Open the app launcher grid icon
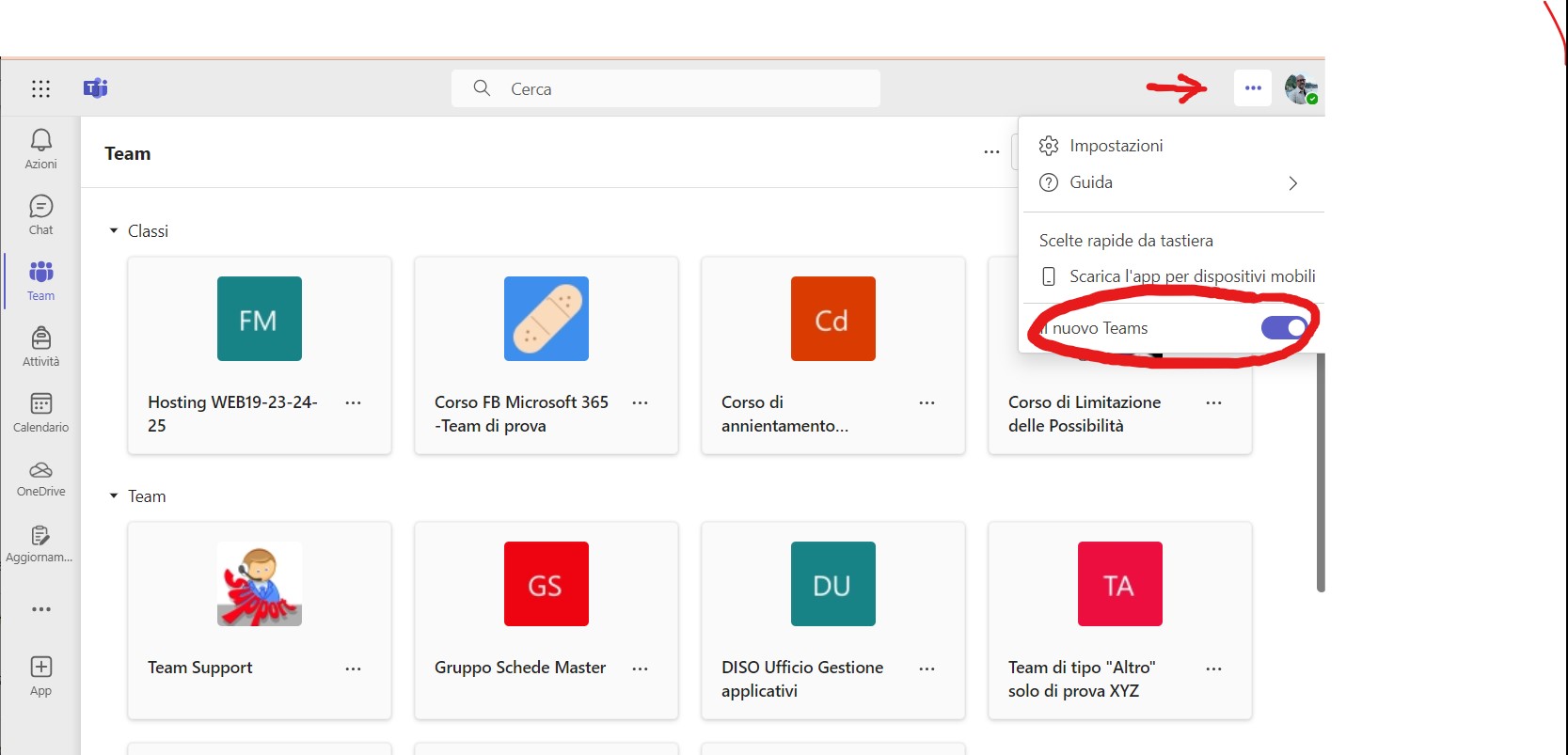 click(40, 88)
